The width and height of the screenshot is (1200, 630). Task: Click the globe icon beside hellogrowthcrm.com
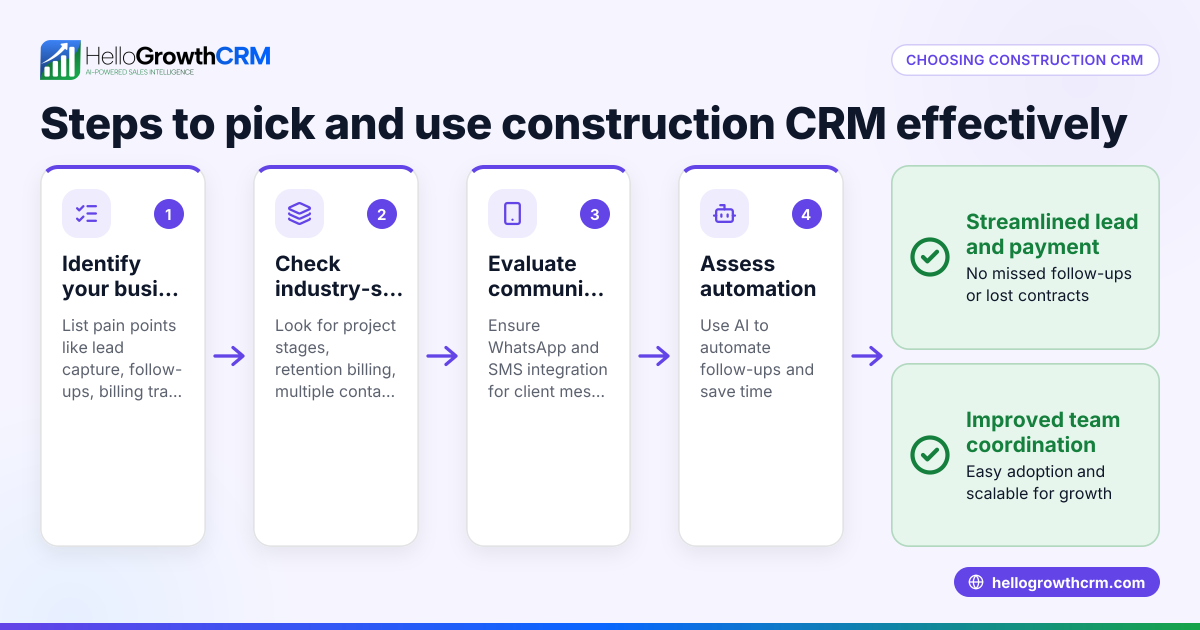[976, 583]
